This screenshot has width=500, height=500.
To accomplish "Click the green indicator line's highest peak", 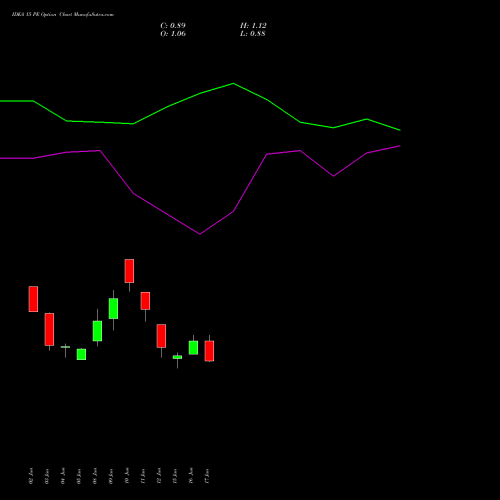I will (233, 83).
